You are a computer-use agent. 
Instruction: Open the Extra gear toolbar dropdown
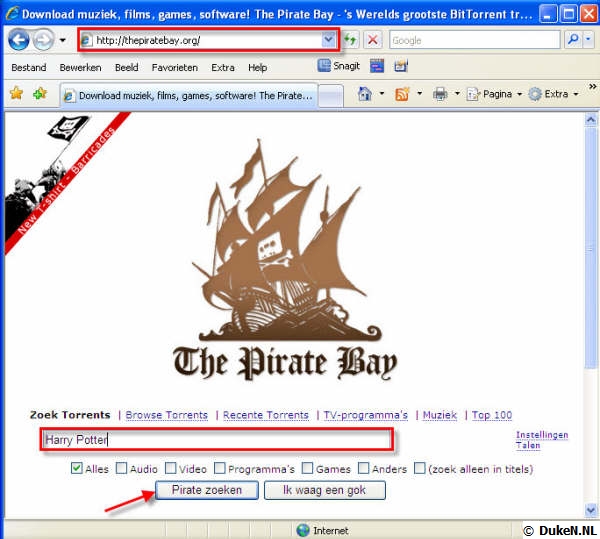pos(553,94)
